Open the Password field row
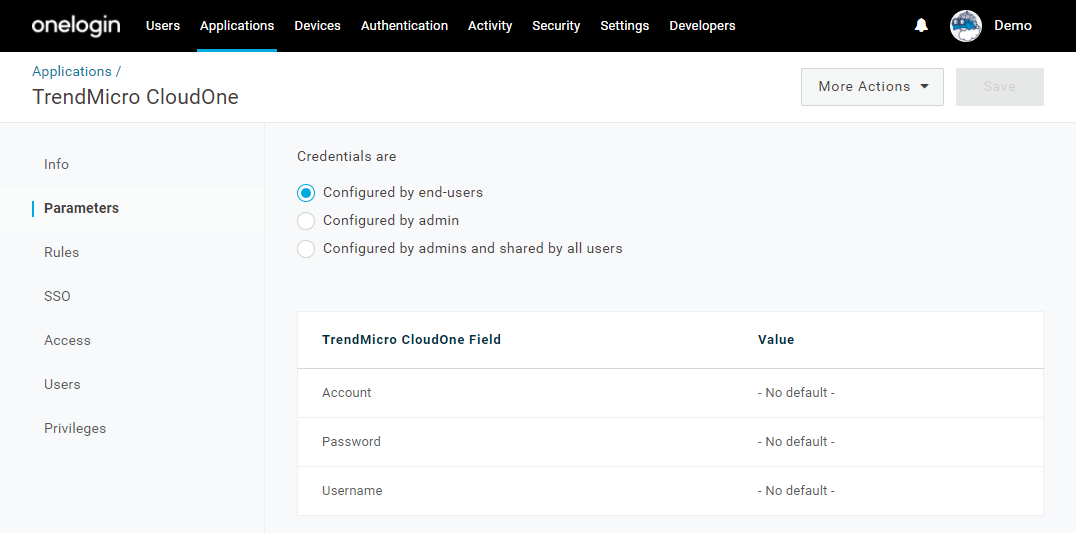This screenshot has width=1076, height=533. pyautogui.click(x=670, y=442)
